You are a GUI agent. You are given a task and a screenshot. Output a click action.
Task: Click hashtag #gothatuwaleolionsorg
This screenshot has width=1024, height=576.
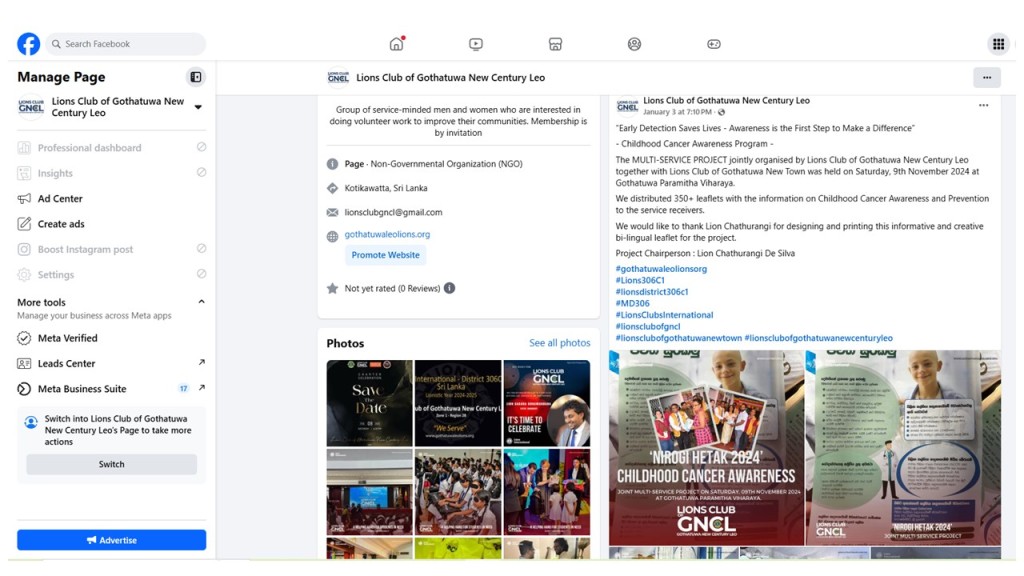pos(661,268)
